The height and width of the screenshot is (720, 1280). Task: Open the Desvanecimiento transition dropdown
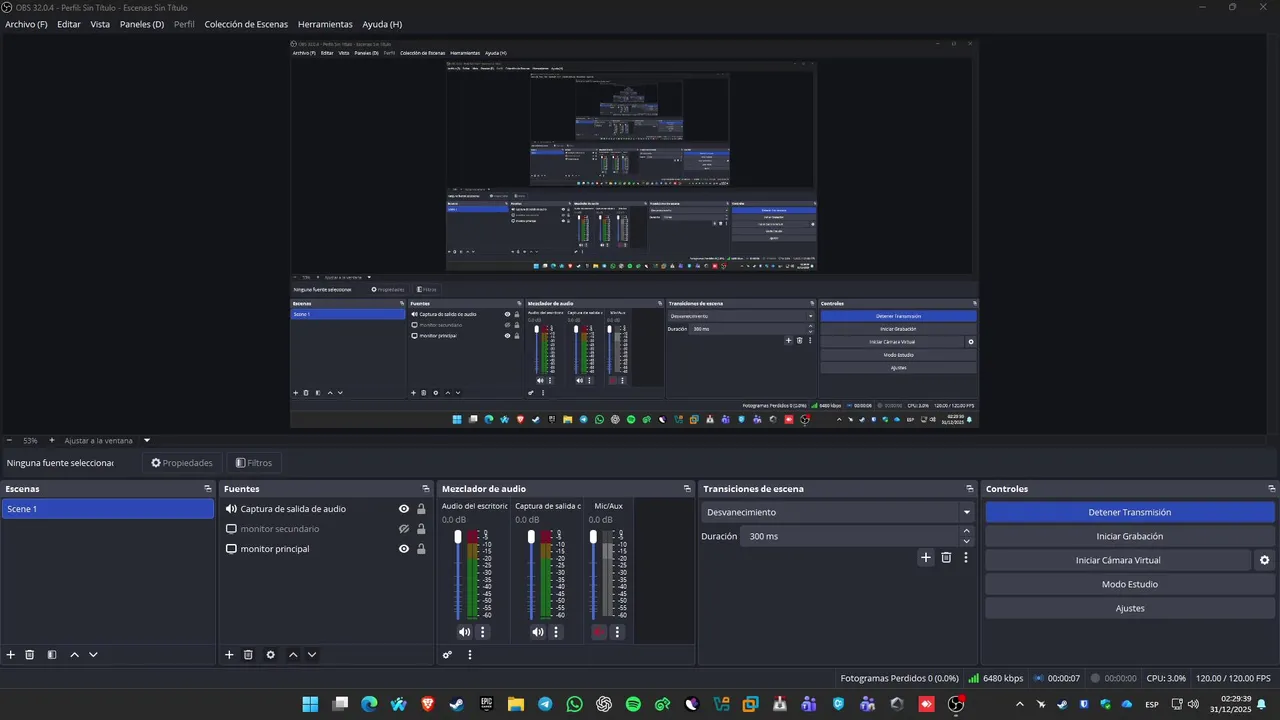[x=837, y=512]
